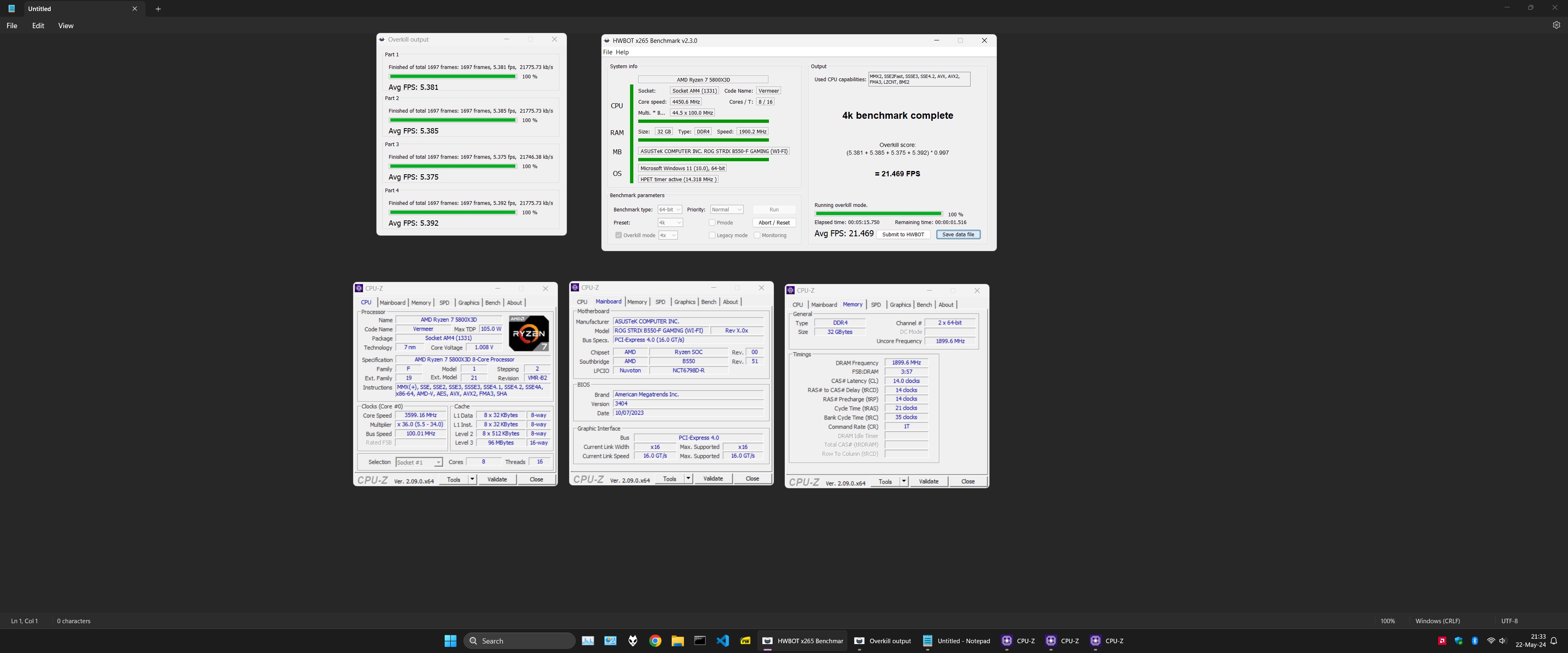Open the Windows Start menu
Image resolution: width=1568 pixels, height=653 pixels.
pos(450,641)
